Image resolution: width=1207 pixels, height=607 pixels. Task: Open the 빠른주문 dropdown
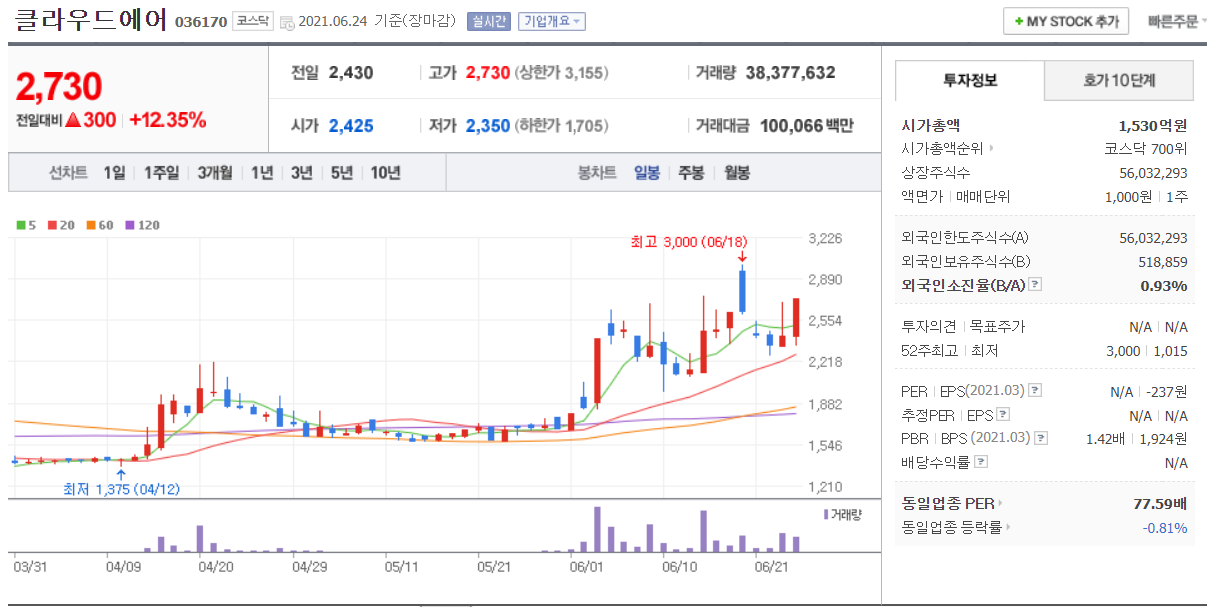(x=1176, y=21)
